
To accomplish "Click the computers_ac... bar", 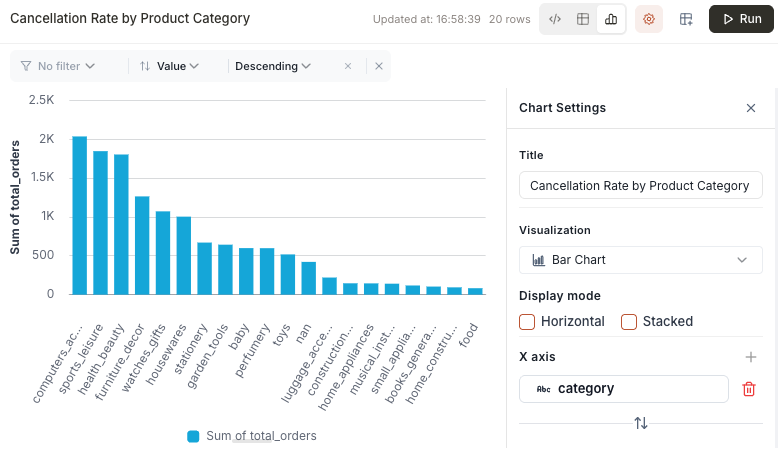I will 79,215.
